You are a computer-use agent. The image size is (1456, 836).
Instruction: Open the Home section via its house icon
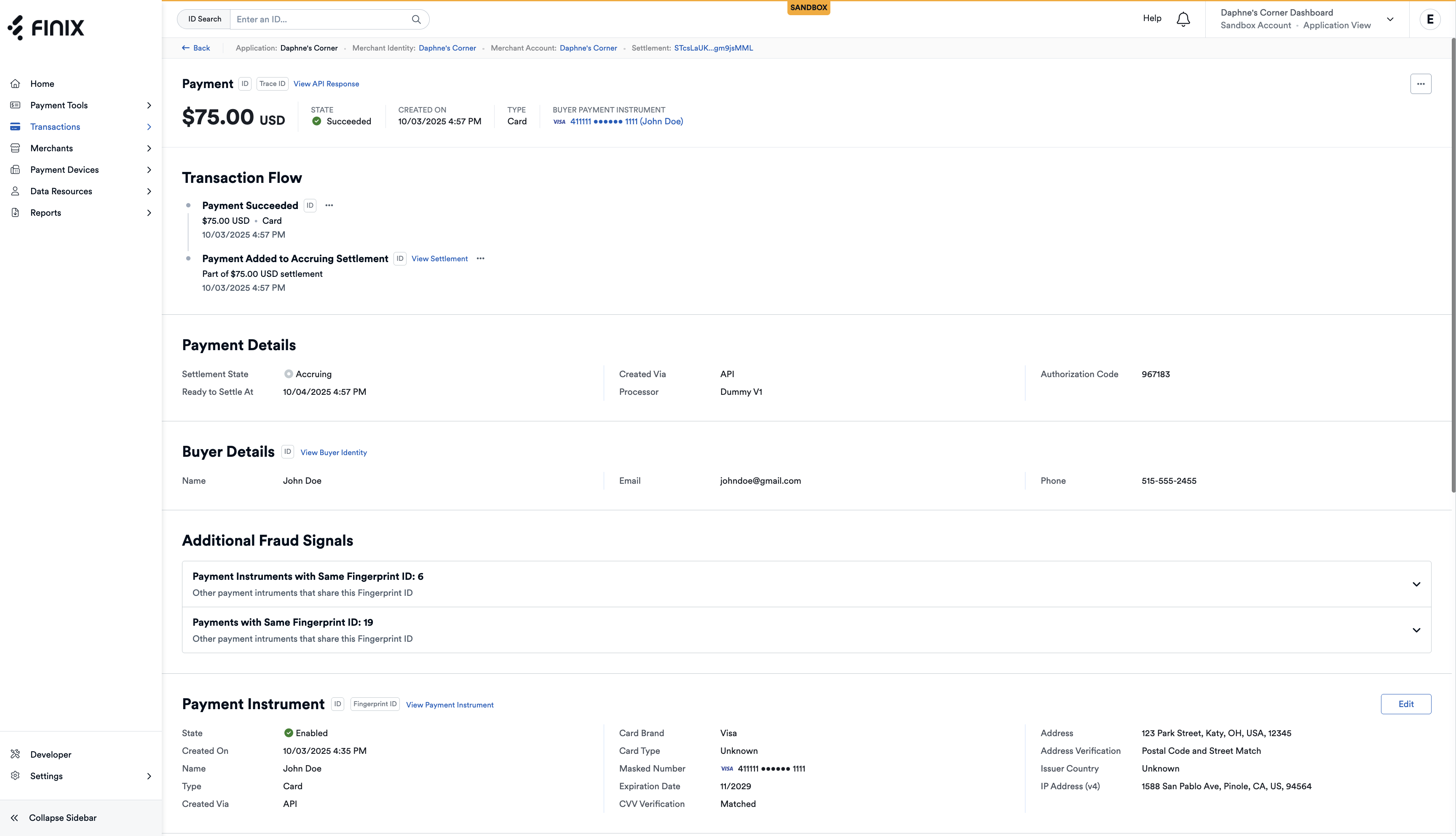coord(16,84)
